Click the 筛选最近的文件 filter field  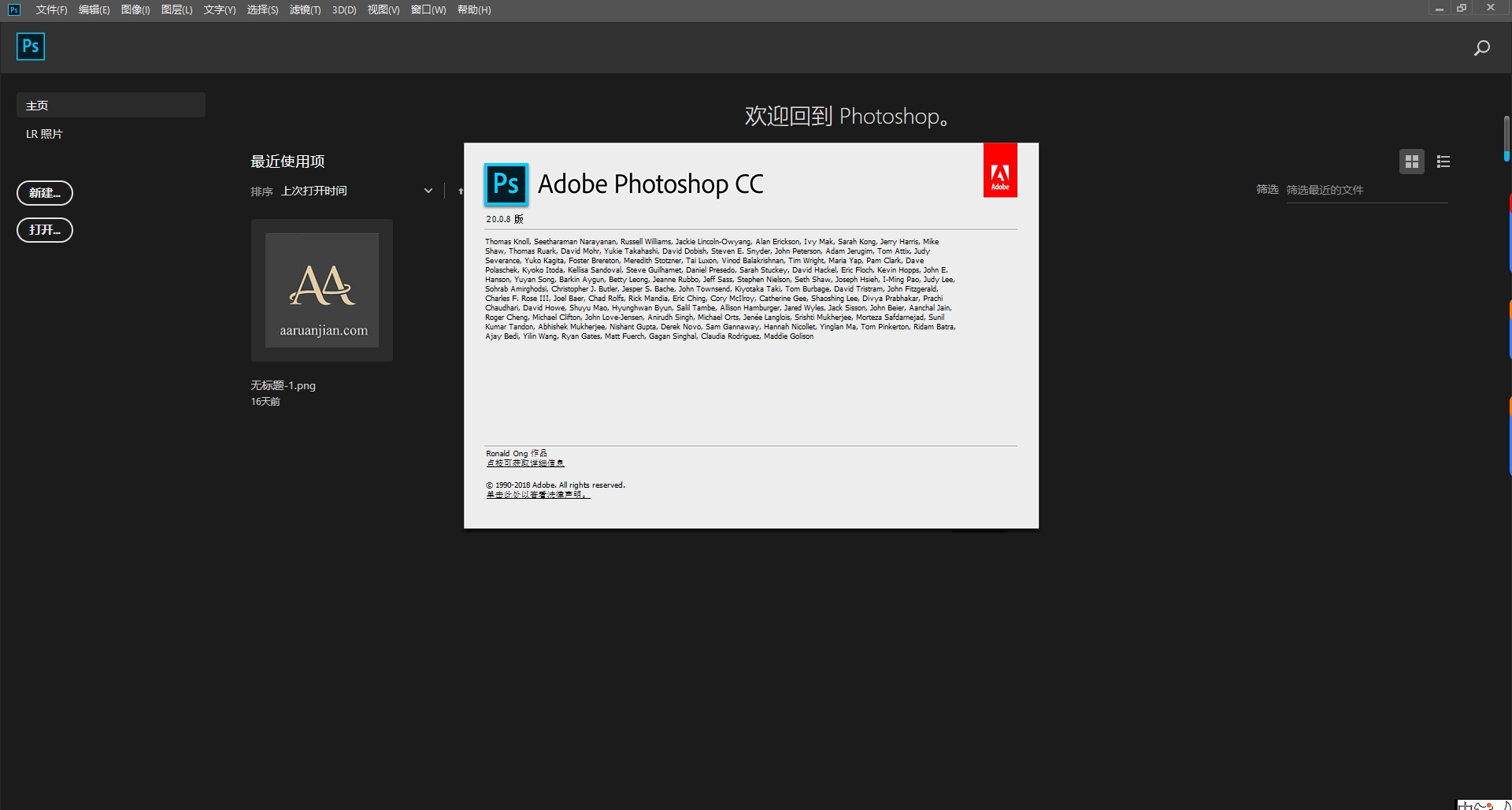[1366, 190]
